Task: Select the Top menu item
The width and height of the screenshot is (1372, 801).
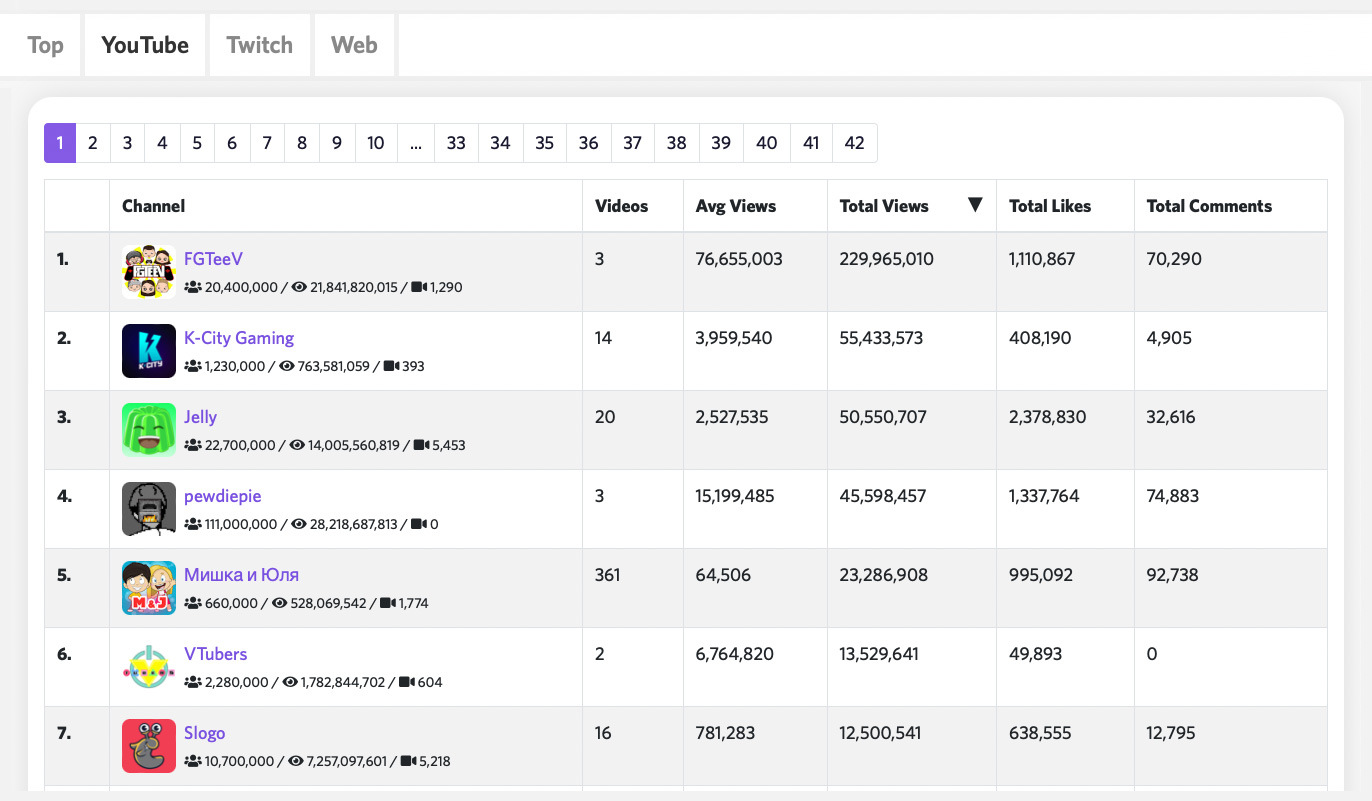Action: coord(45,44)
